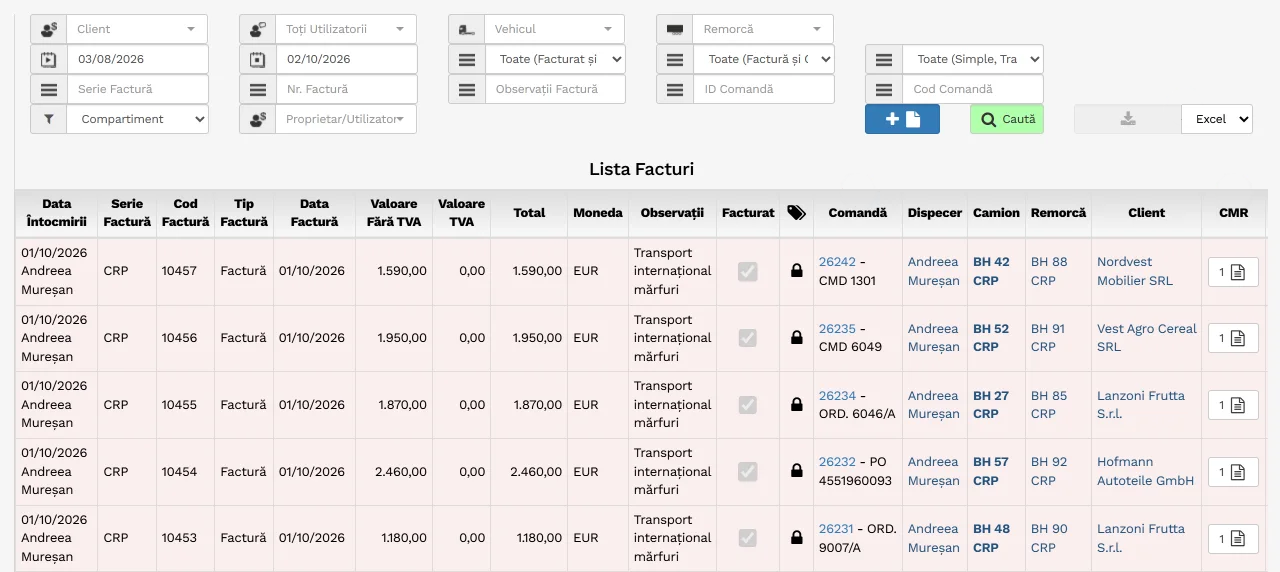The height and width of the screenshot is (572, 1280).
Task: Click the Serie Factură input field
Action: pyautogui.click(x=137, y=89)
